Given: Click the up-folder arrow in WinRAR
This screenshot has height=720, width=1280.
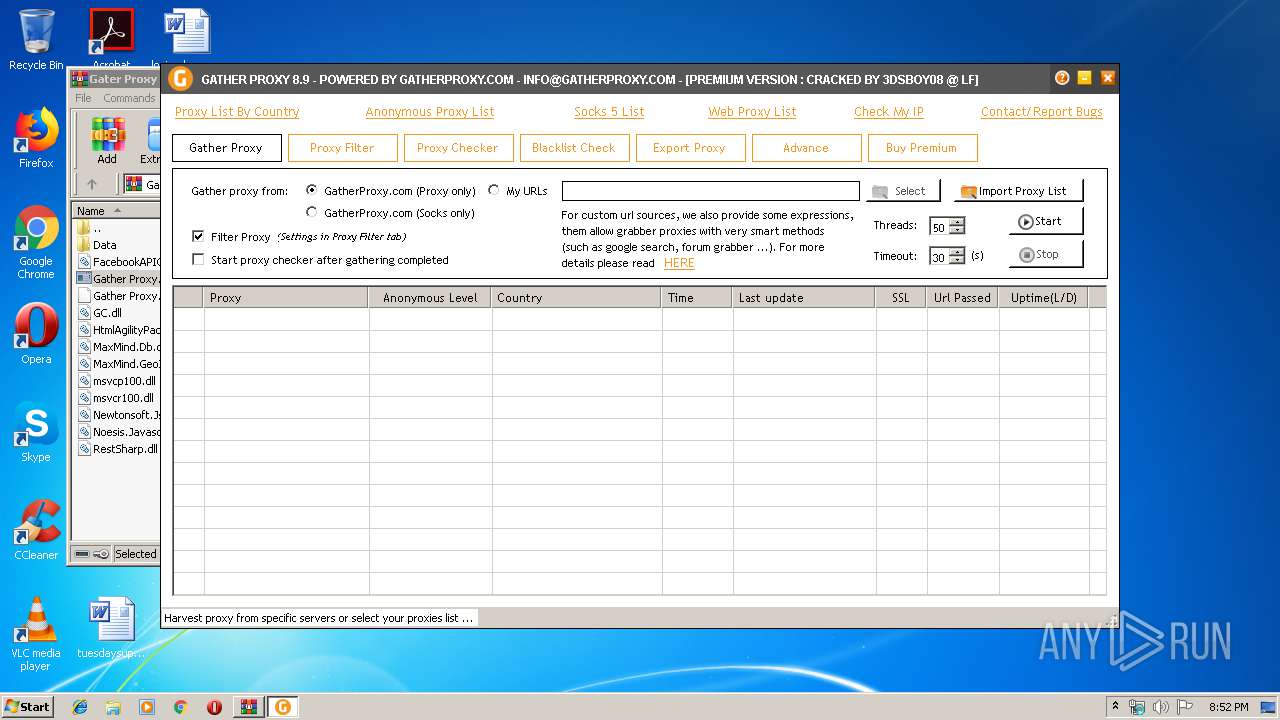Looking at the screenshot, I should click(x=92, y=184).
